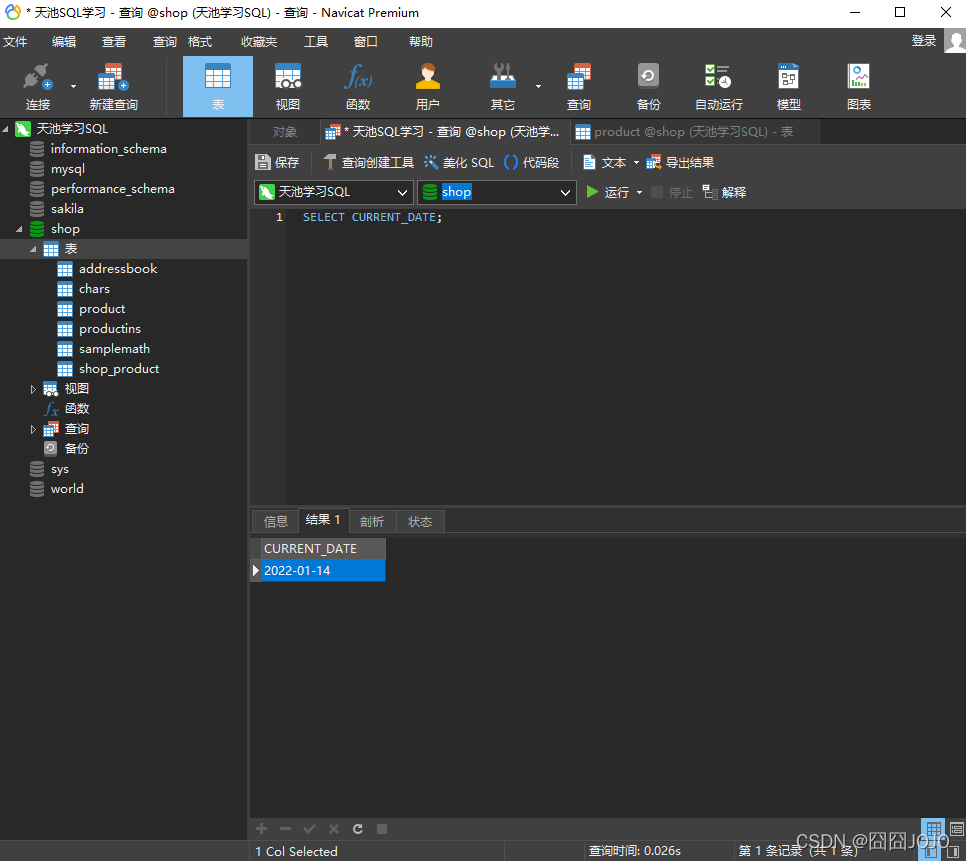Open the 工具 (Tools) menu
Viewport: 966px width, 861px height.
315,41
